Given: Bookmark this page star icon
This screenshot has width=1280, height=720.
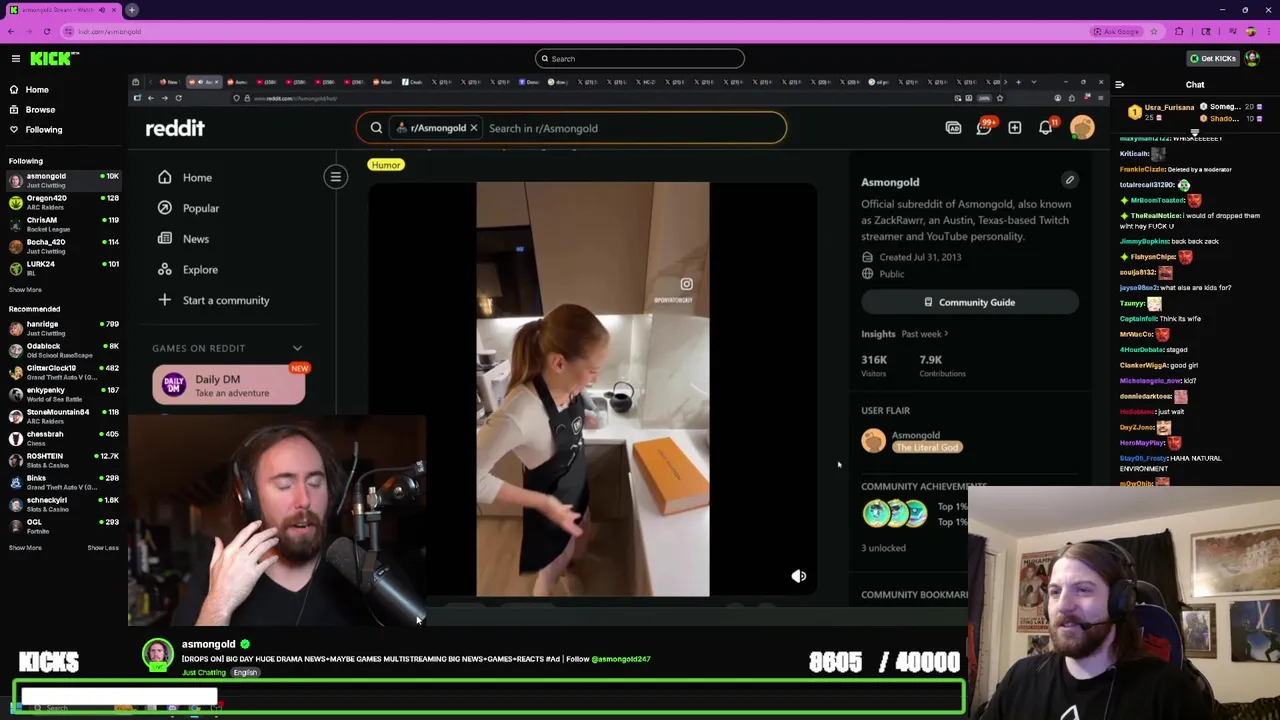Looking at the screenshot, I should (1153, 31).
